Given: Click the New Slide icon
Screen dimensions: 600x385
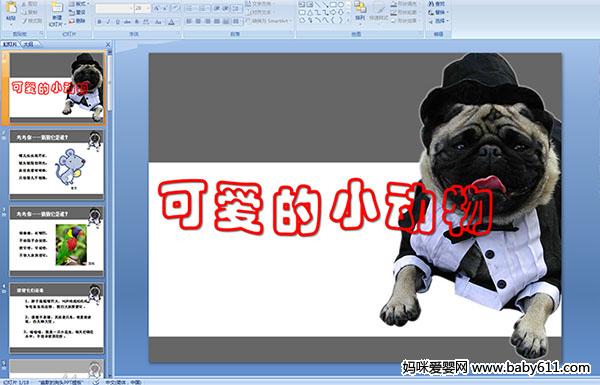Looking at the screenshot, I should pyautogui.click(x=57, y=8).
